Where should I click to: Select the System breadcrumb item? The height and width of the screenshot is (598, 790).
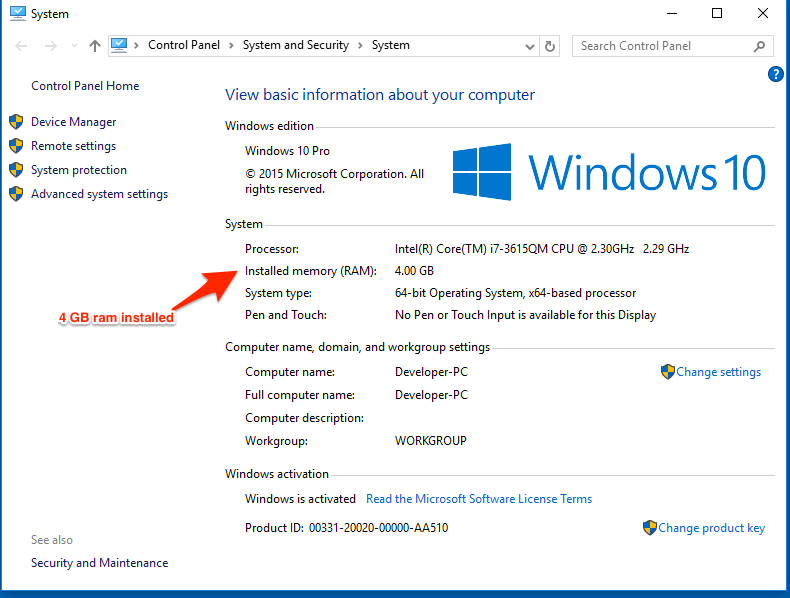click(390, 45)
